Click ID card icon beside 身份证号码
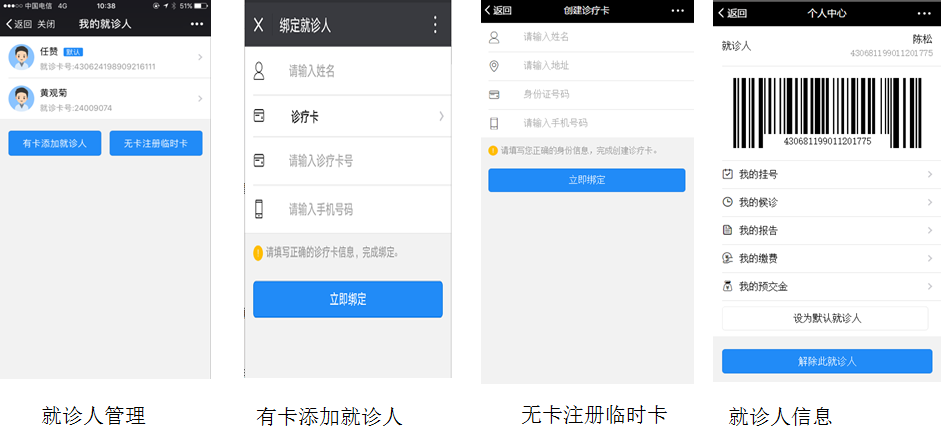Viewport: 941px width, 441px height. (x=494, y=94)
